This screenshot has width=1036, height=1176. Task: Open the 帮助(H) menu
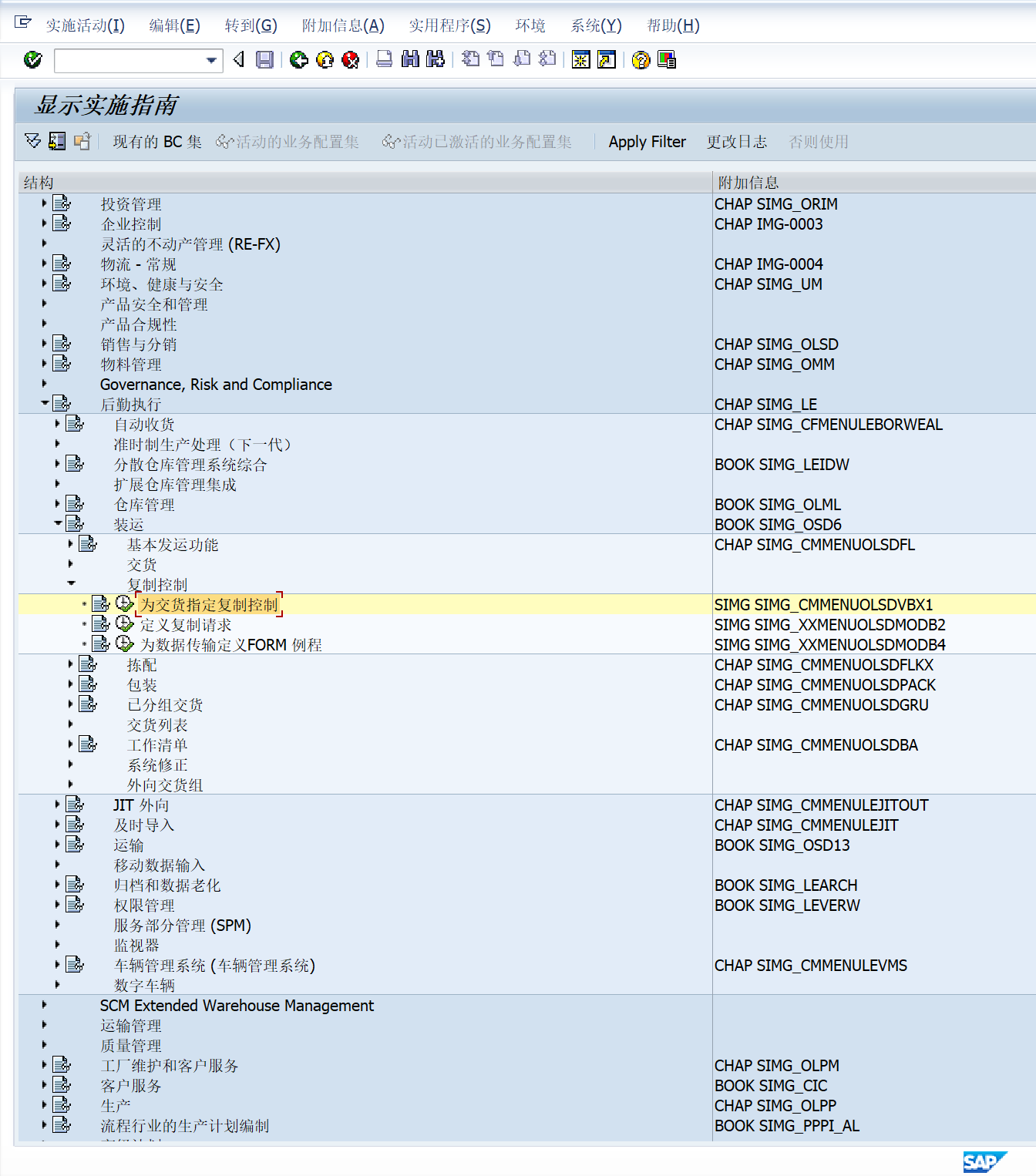(x=673, y=25)
